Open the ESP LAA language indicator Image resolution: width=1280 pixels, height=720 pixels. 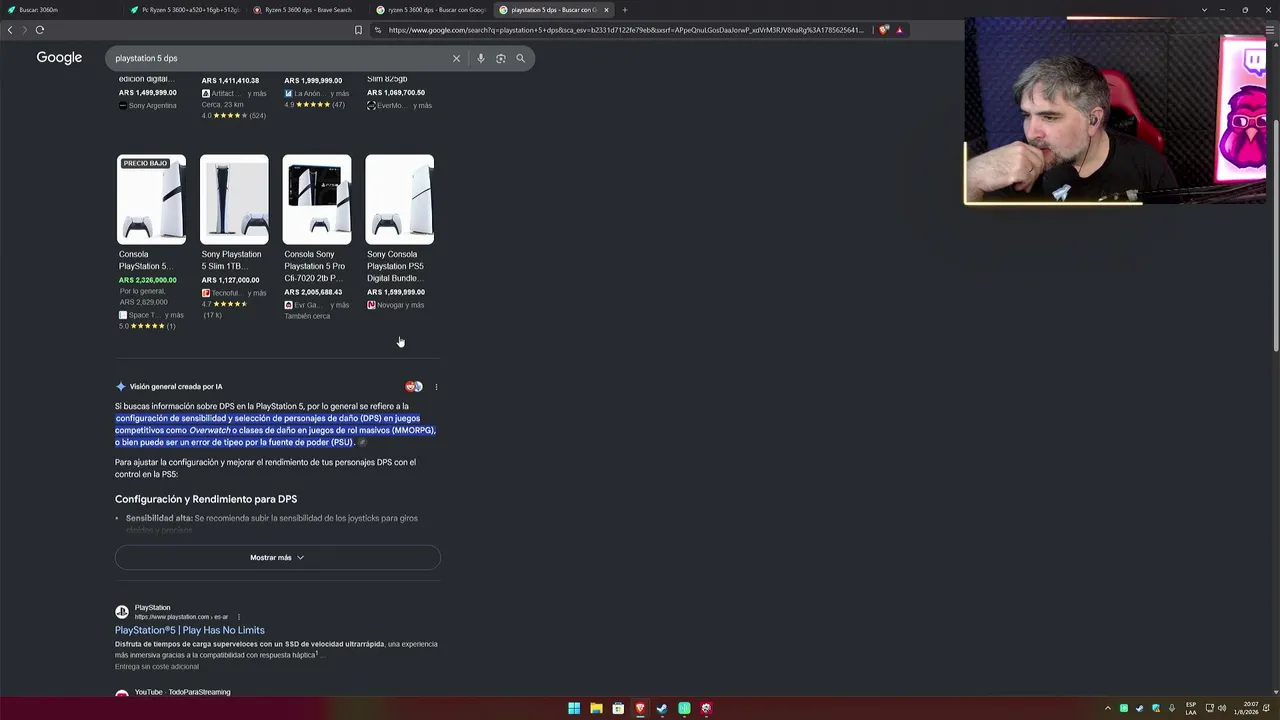coord(1191,708)
